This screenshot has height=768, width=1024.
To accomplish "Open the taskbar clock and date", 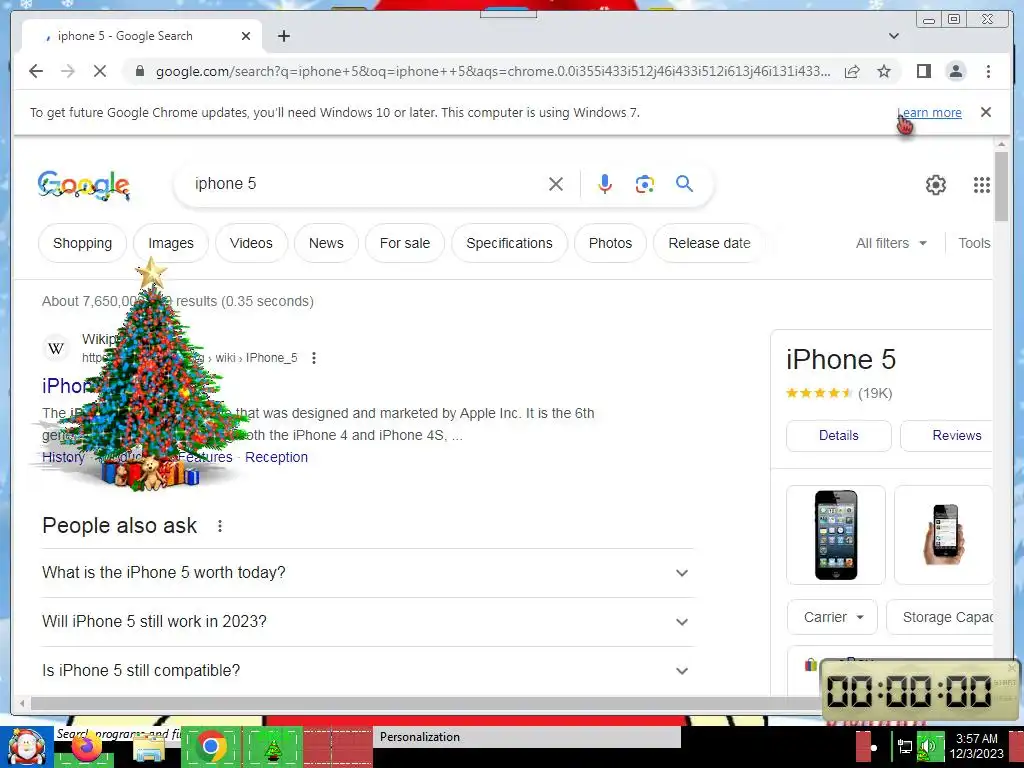I will pyautogui.click(x=976, y=746).
